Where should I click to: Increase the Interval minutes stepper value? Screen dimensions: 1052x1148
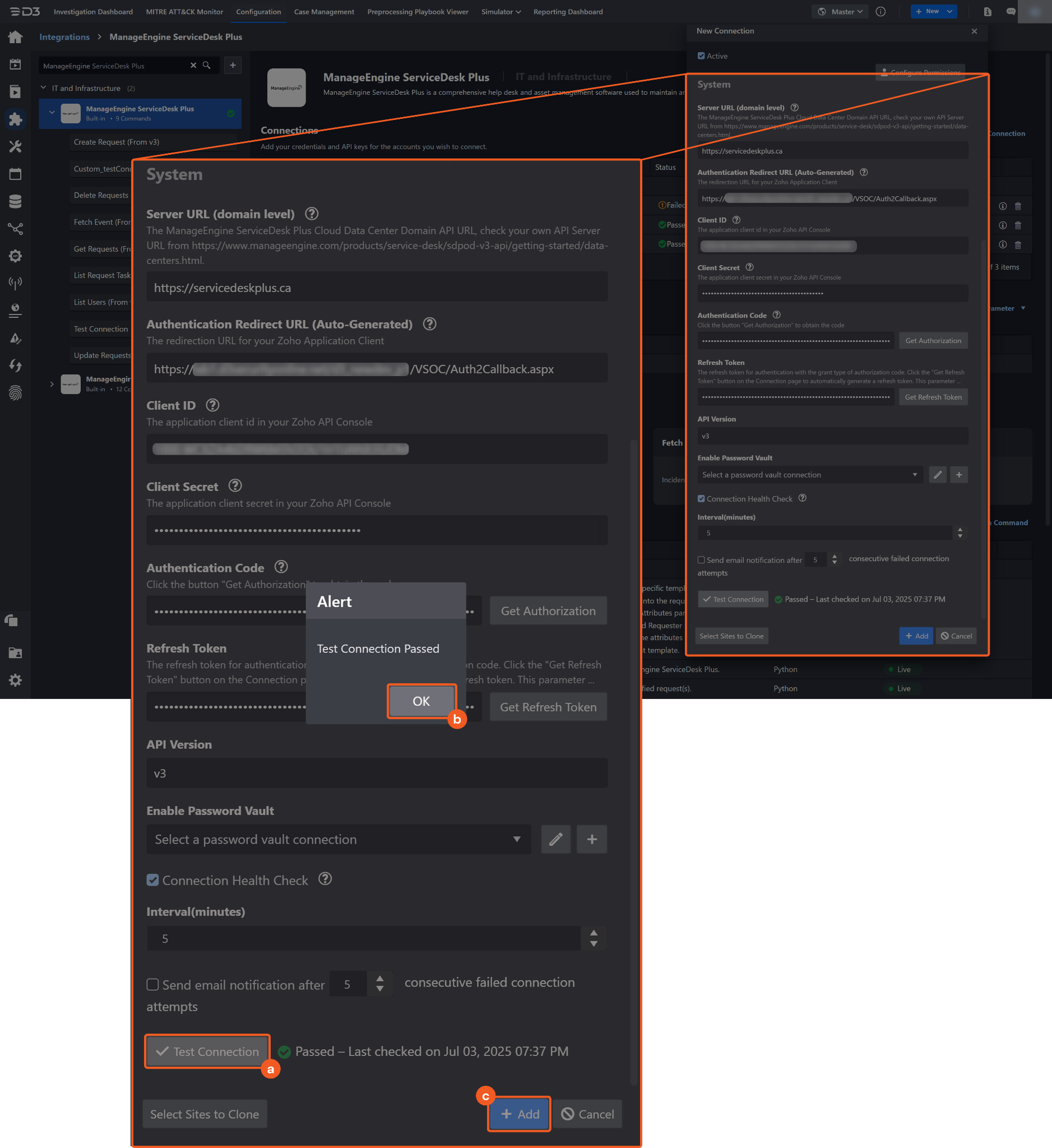coord(593,933)
